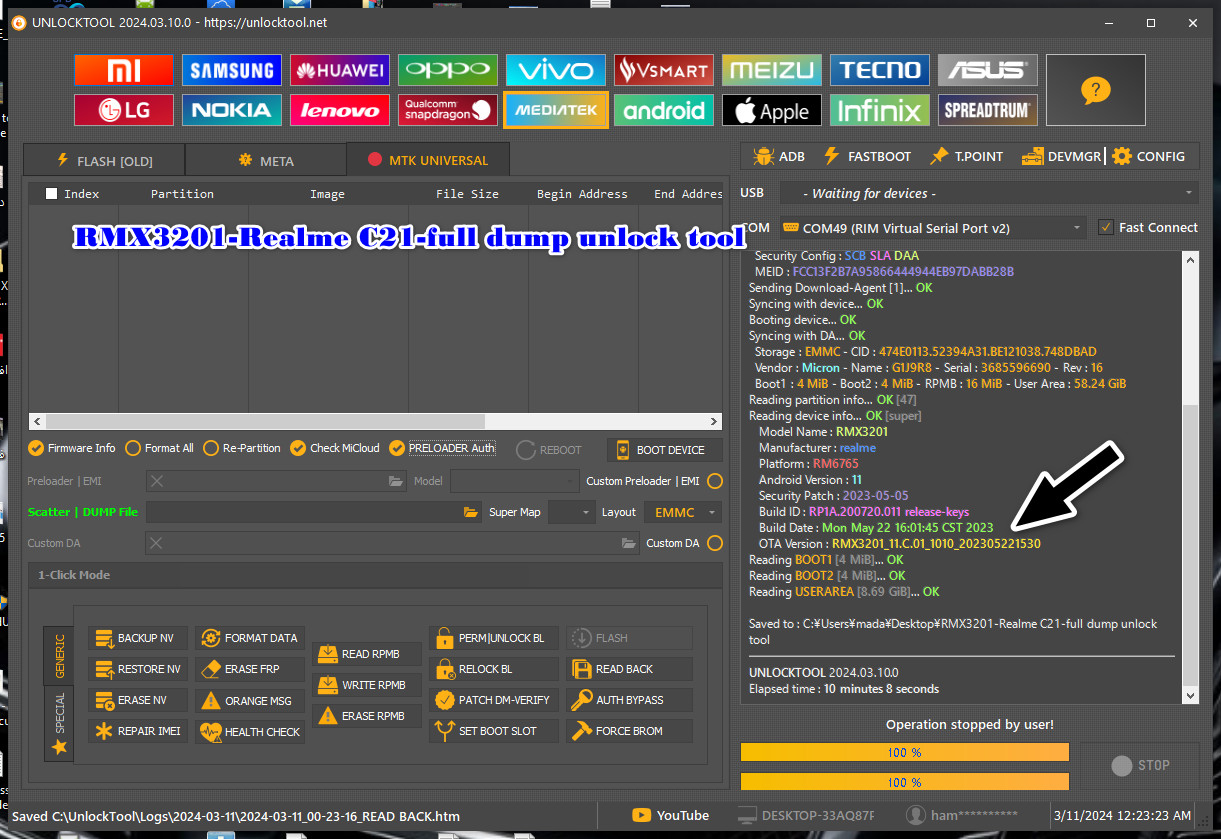Select the ASUS brand tile

point(988,70)
